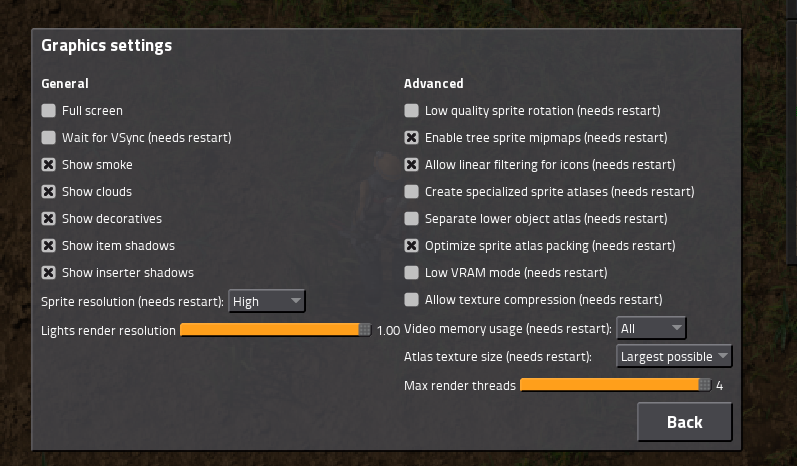The image size is (797, 466).
Task: Uncheck Enable tree sprite mipmaps
Action: point(411,138)
